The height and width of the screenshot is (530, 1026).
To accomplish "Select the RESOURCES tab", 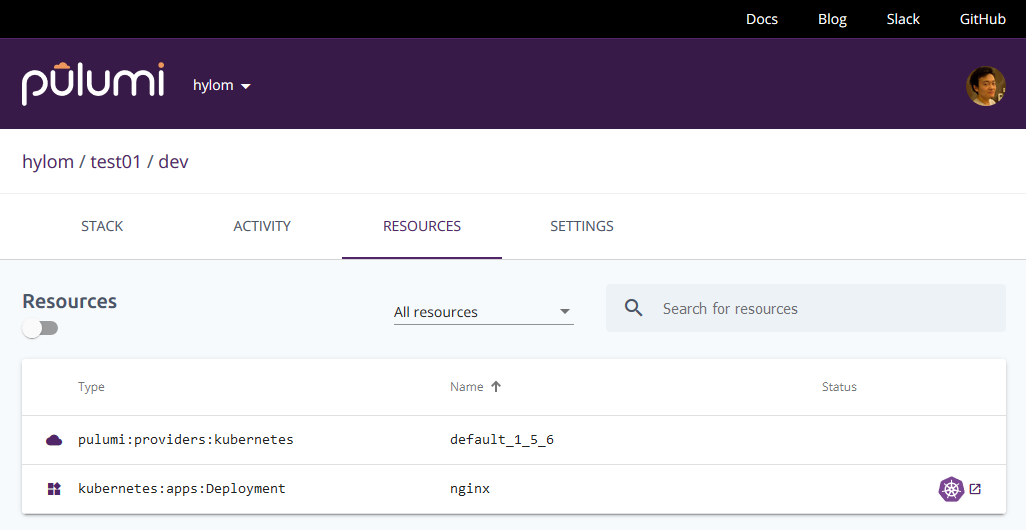I will pyautogui.click(x=422, y=226).
